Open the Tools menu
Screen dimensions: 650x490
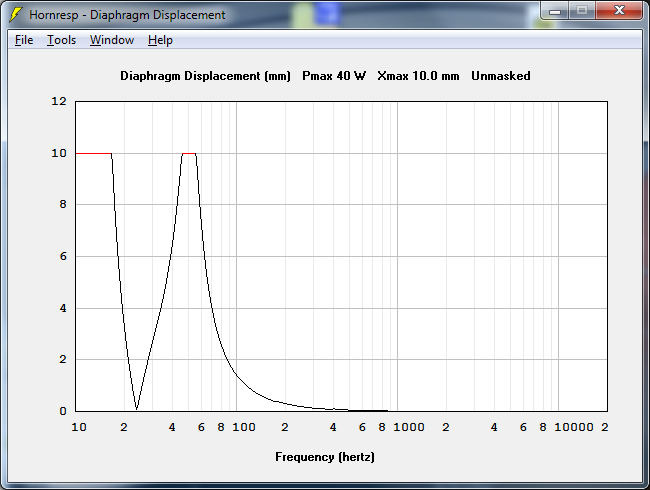pyautogui.click(x=61, y=40)
